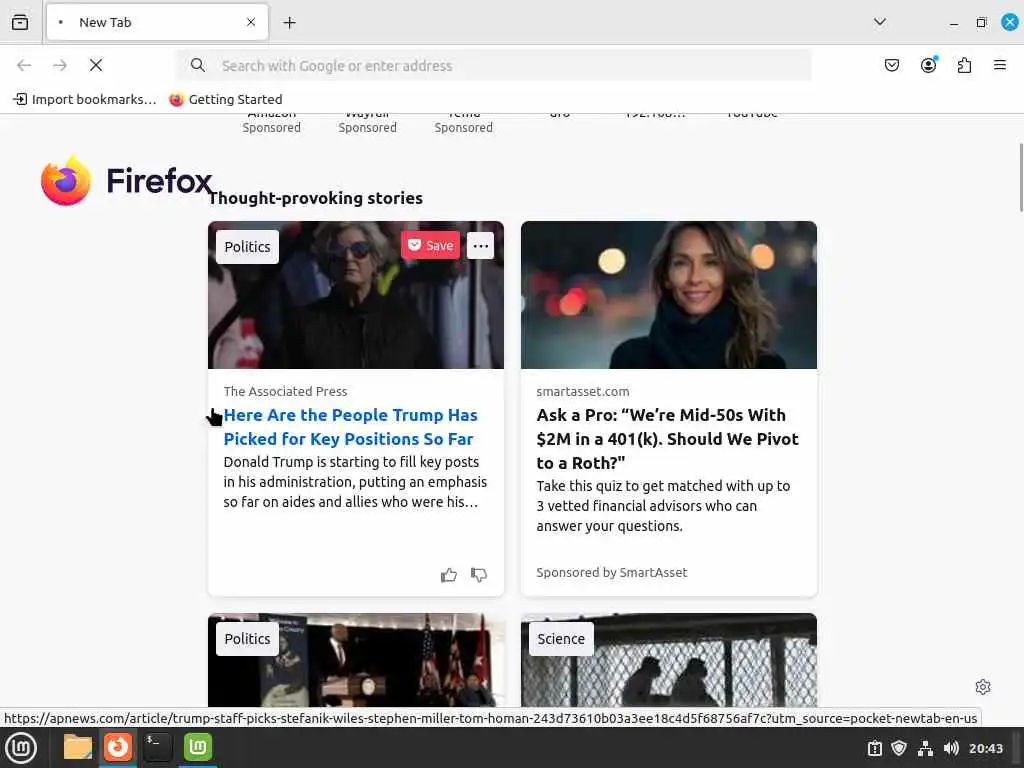Open the Terminal from the taskbar
This screenshot has width=1024, height=768.
[x=157, y=747]
